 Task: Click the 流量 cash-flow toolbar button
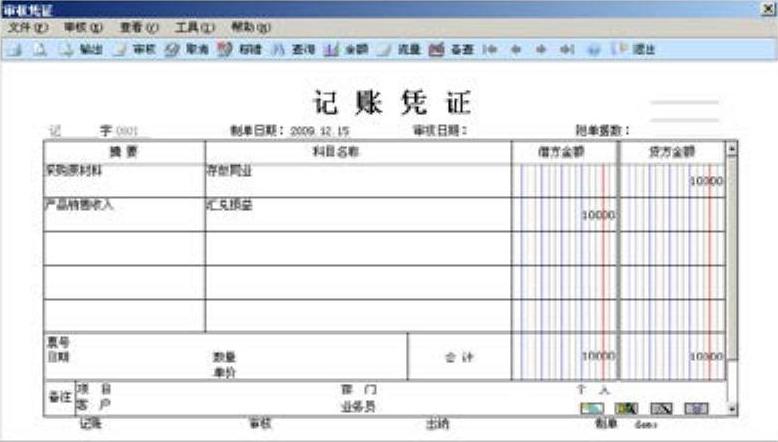click(x=399, y=49)
